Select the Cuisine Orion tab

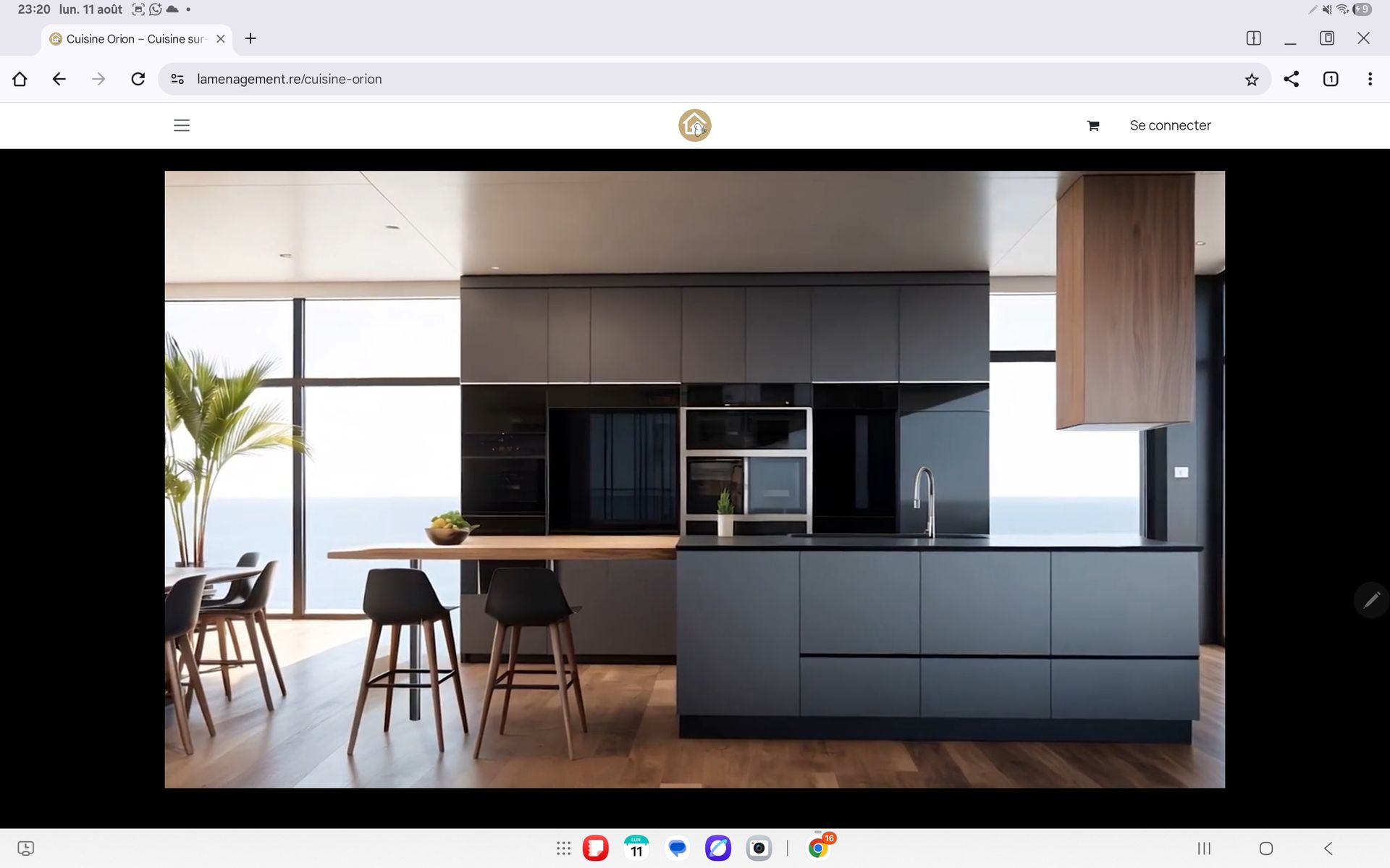click(134, 39)
